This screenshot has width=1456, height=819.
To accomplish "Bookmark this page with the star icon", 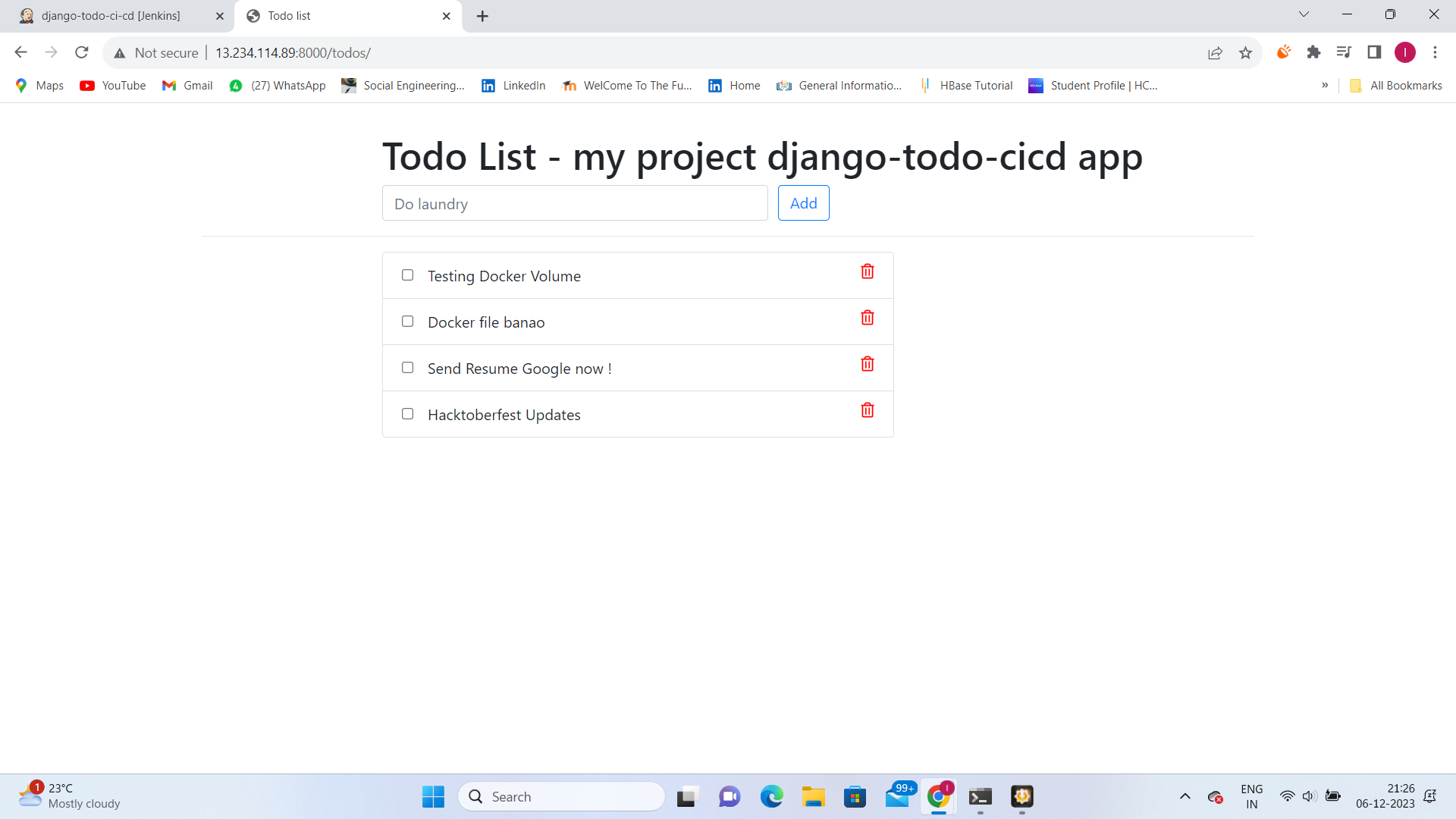I will pos(1245,52).
